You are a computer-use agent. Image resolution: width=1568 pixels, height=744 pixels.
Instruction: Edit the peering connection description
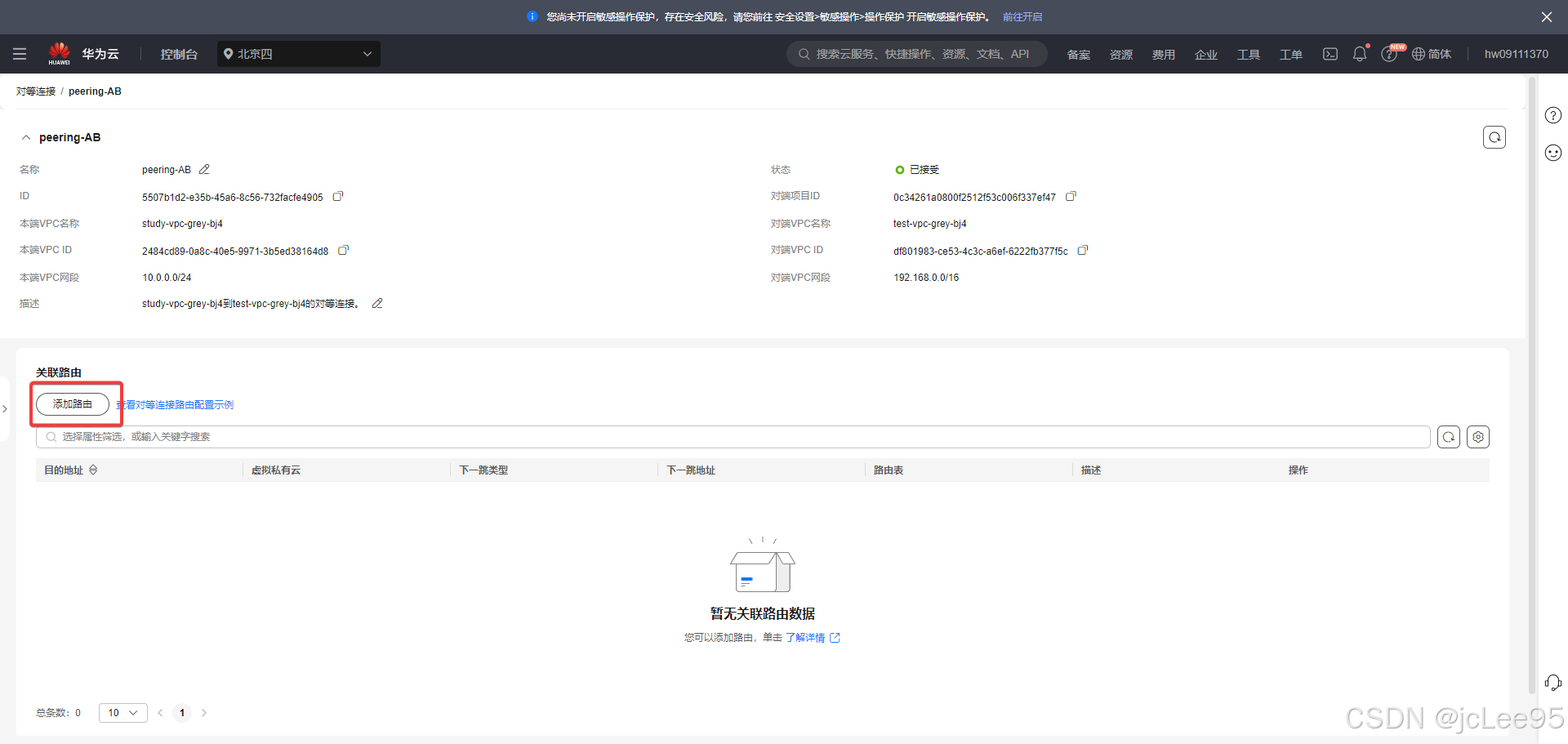[377, 303]
